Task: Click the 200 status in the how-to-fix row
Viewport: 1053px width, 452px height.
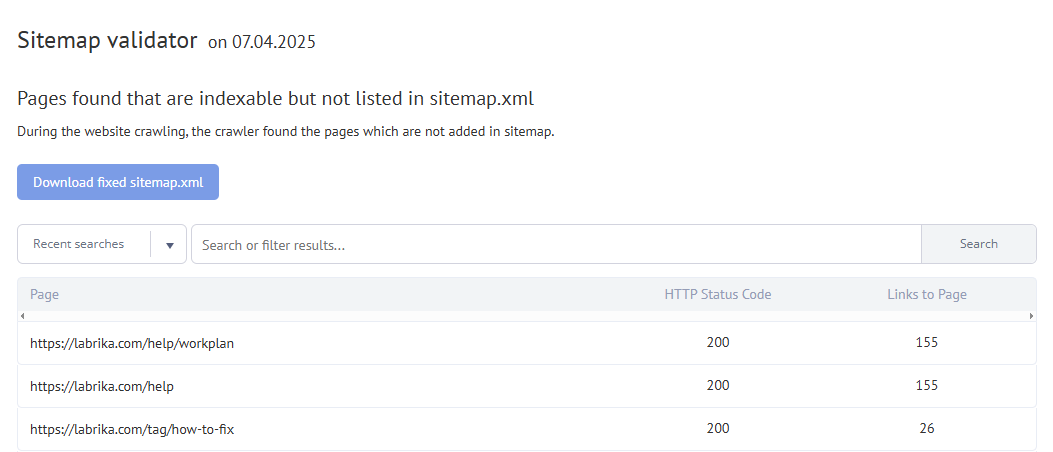Action: [718, 428]
